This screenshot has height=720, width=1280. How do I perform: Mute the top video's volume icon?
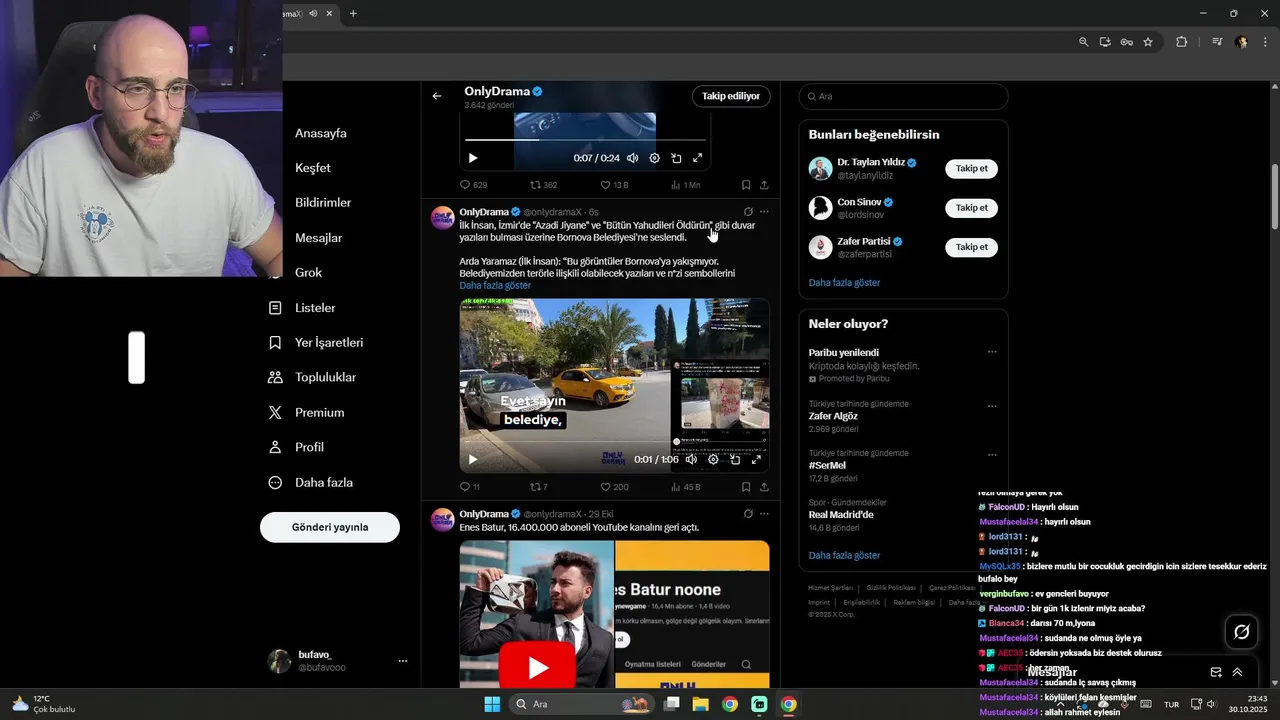click(x=632, y=158)
